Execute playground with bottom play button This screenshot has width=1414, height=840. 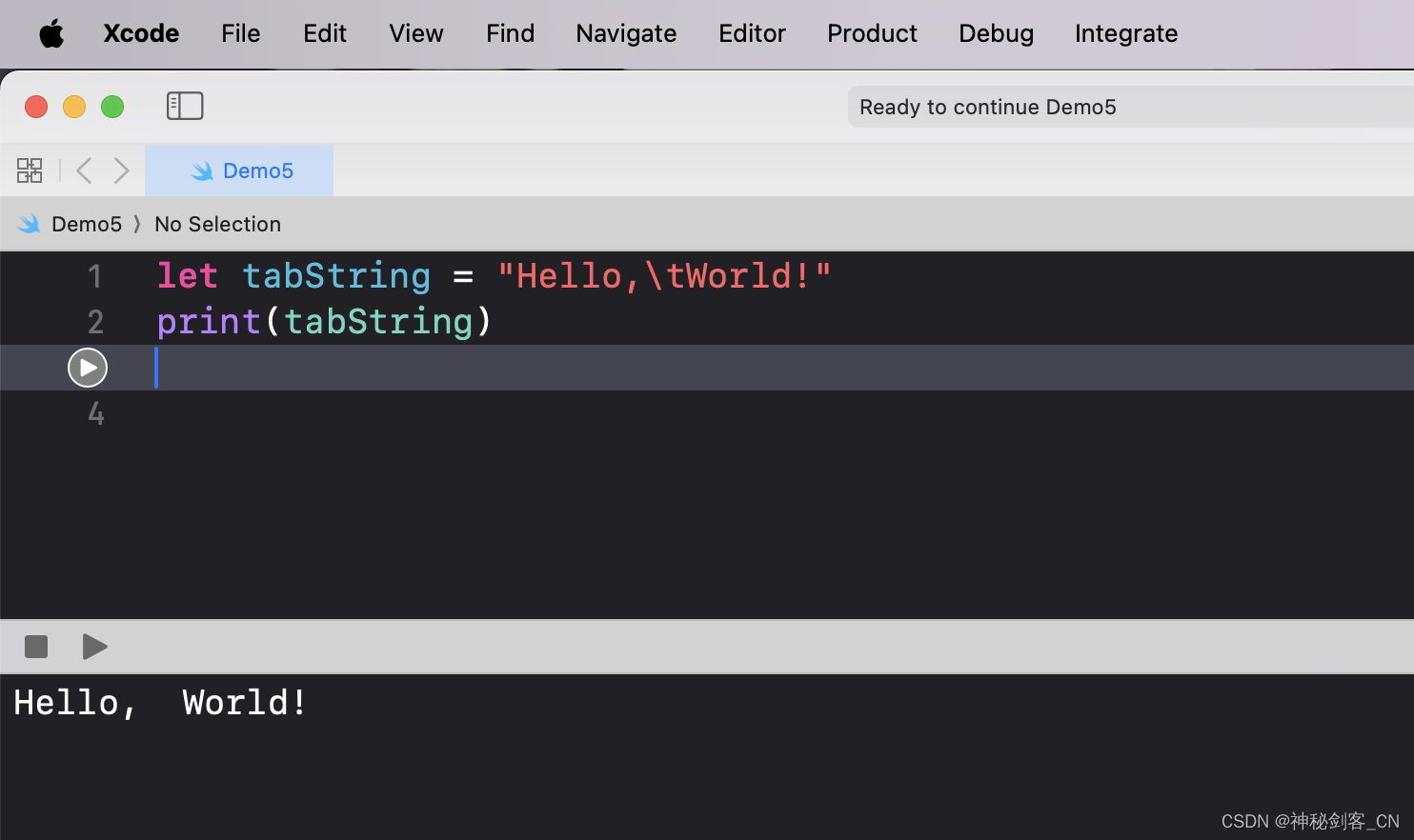94,647
